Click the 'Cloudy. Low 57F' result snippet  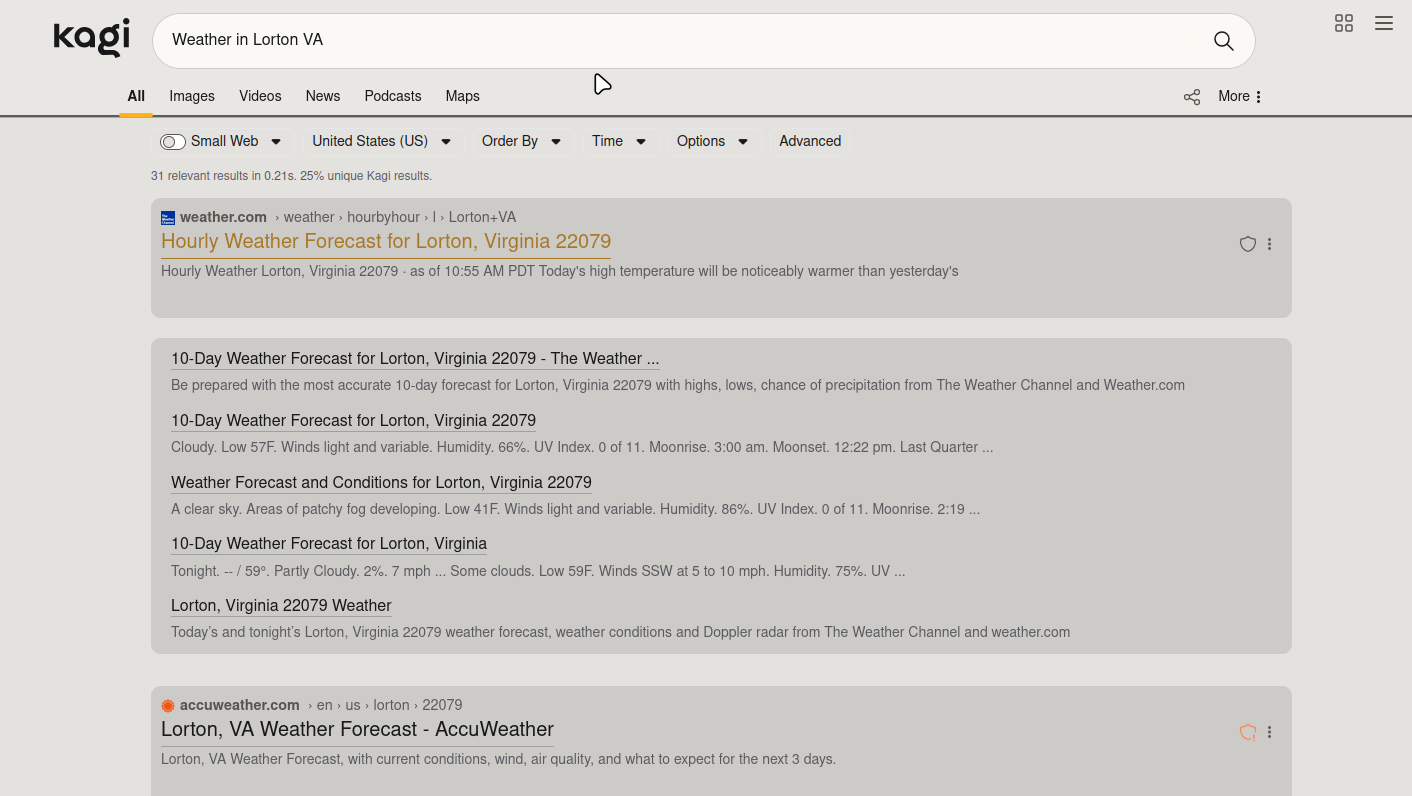click(582, 447)
